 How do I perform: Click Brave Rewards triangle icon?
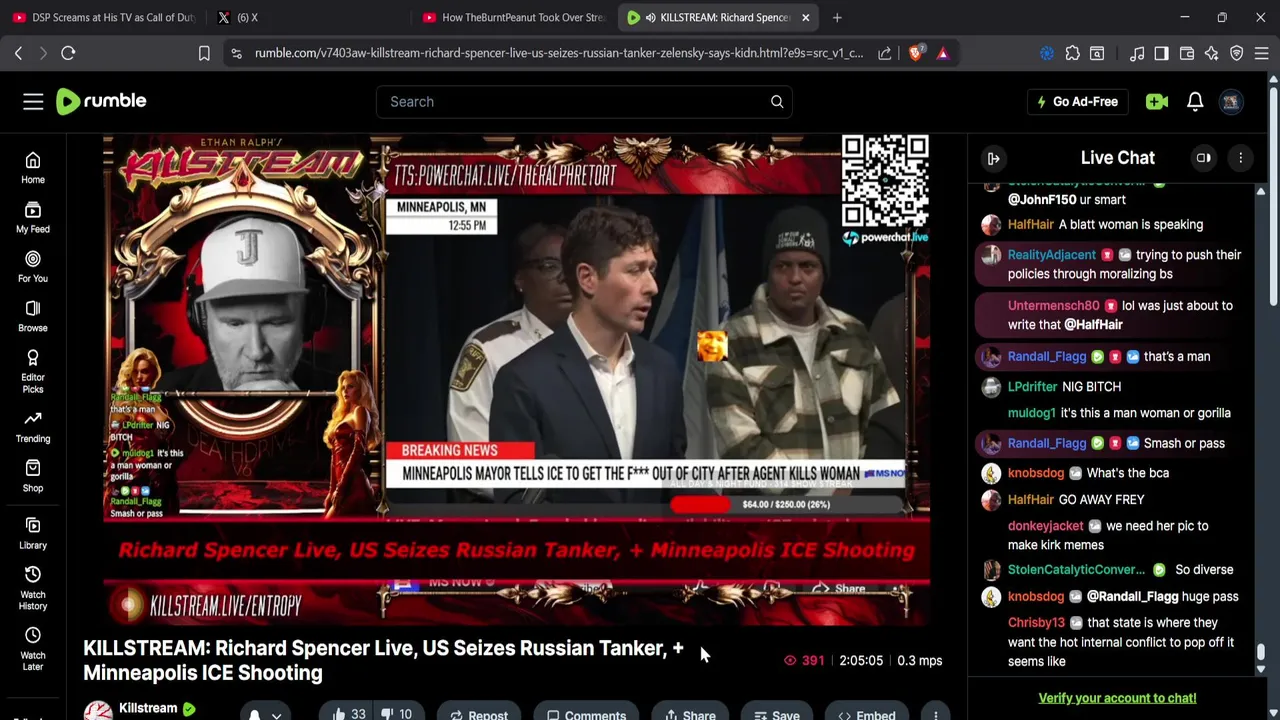tap(943, 53)
